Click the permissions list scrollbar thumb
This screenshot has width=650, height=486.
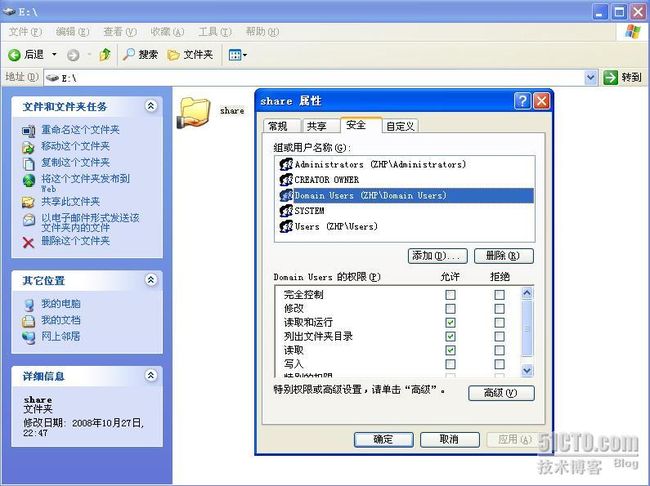pos(527,328)
